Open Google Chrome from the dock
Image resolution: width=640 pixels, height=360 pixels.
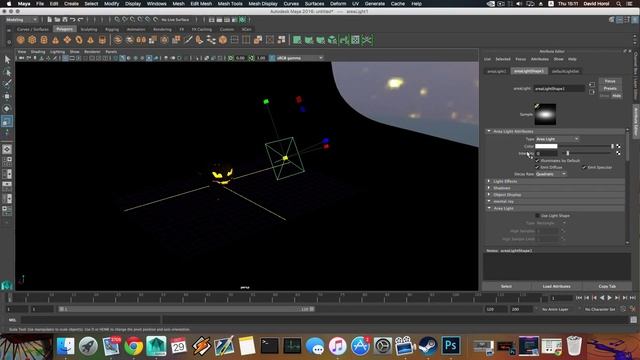pyautogui.click(x=133, y=346)
